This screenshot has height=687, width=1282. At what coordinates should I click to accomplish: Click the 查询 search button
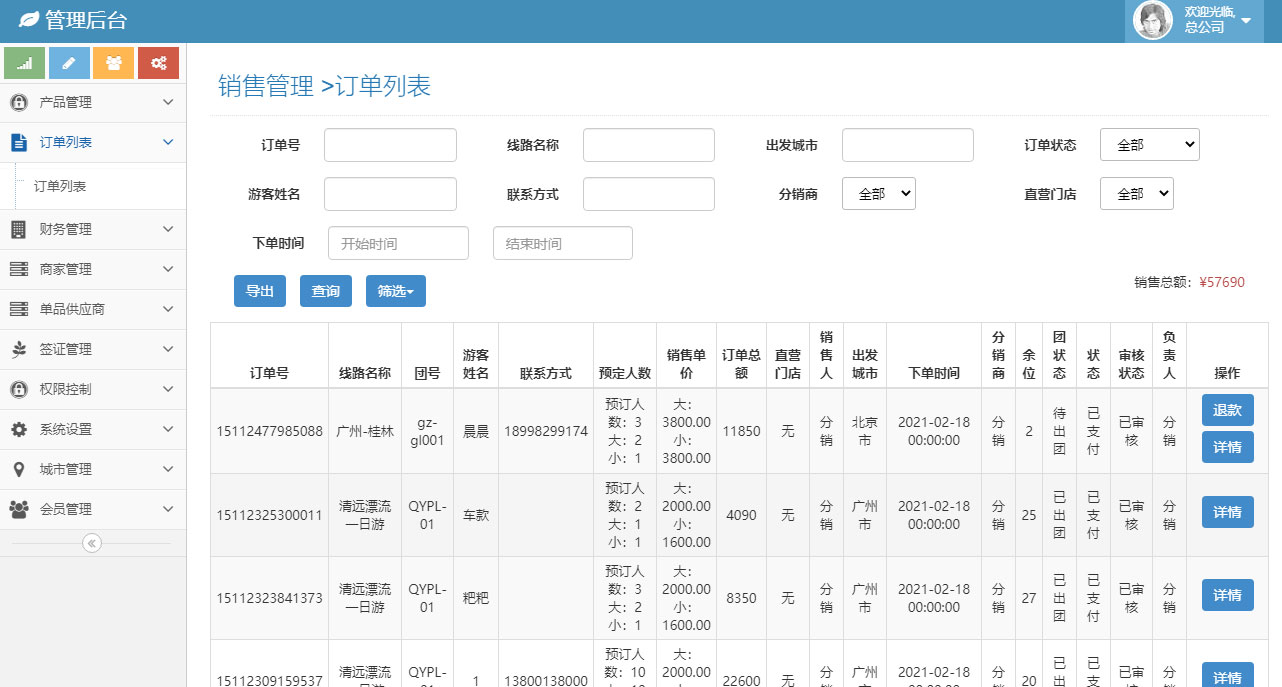[325, 291]
